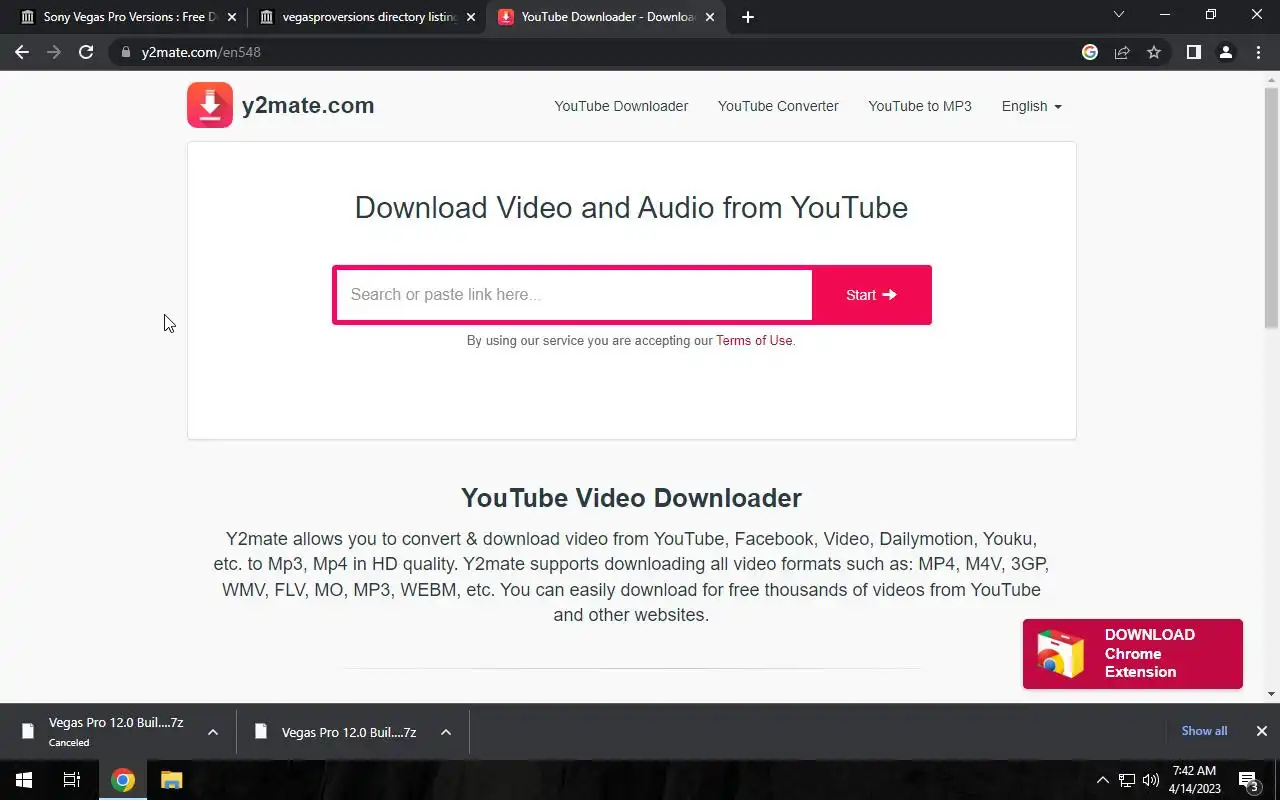The height and width of the screenshot is (800, 1280).
Task: Open Task View on taskbar
Action: point(72,780)
